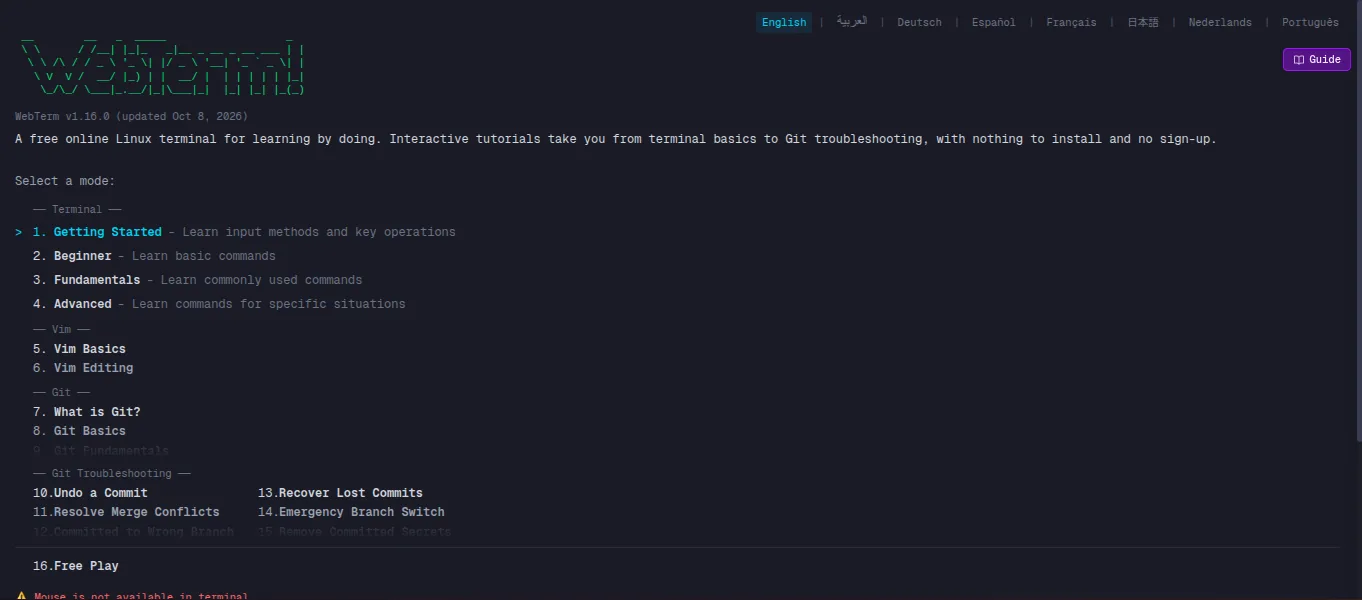Choose mode 3 Fundamentals
Viewport: 1362px width, 600px height.
pos(197,280)
